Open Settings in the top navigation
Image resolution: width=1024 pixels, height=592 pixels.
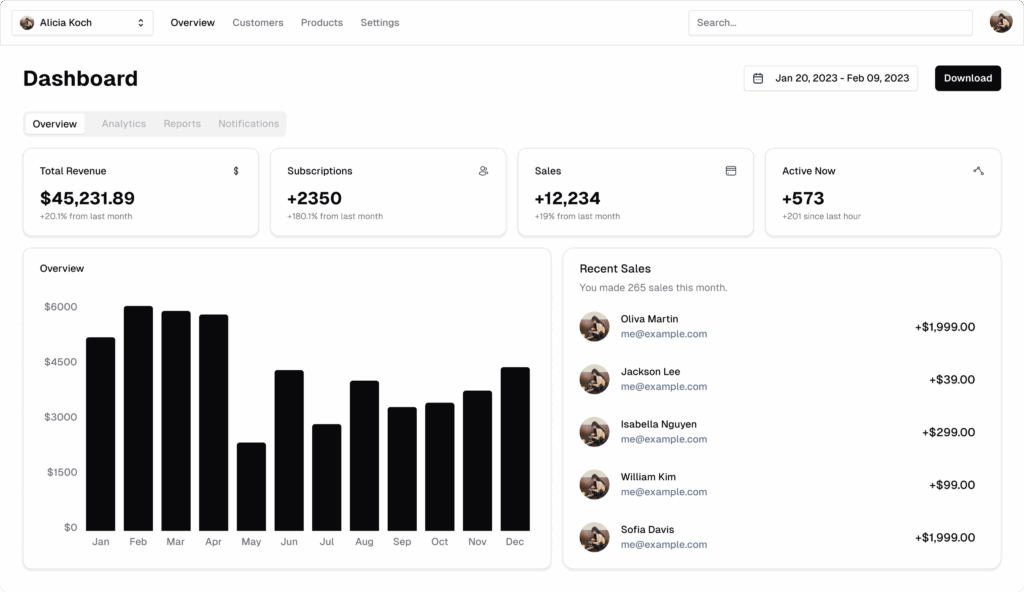point(380,22)
